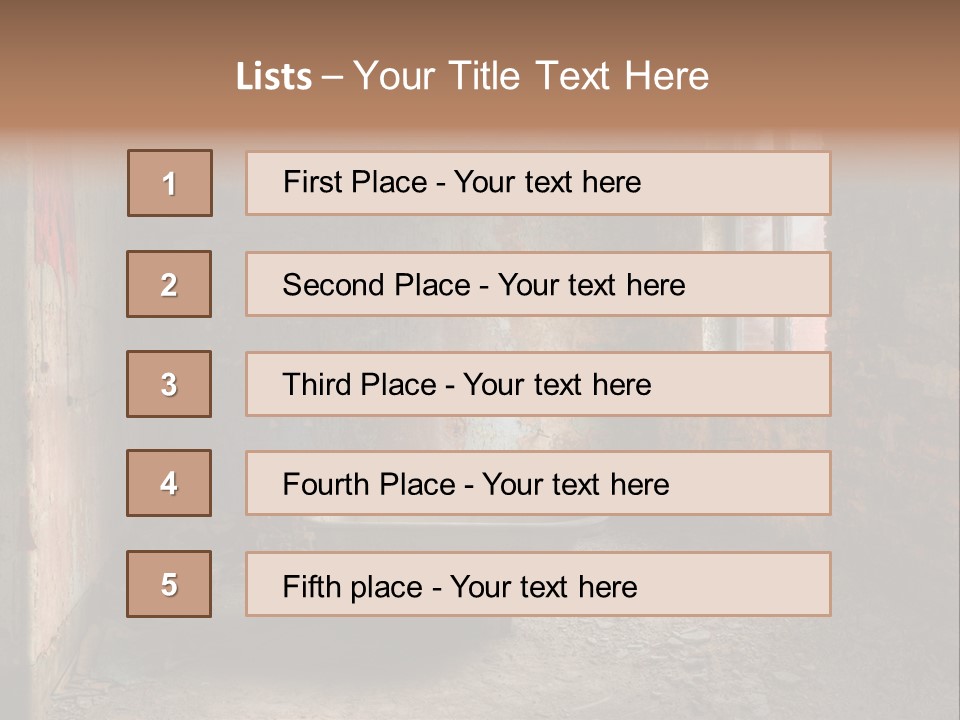
Task: Click 'Your text here' in Fifth place row
Action: tap(543, 586)
